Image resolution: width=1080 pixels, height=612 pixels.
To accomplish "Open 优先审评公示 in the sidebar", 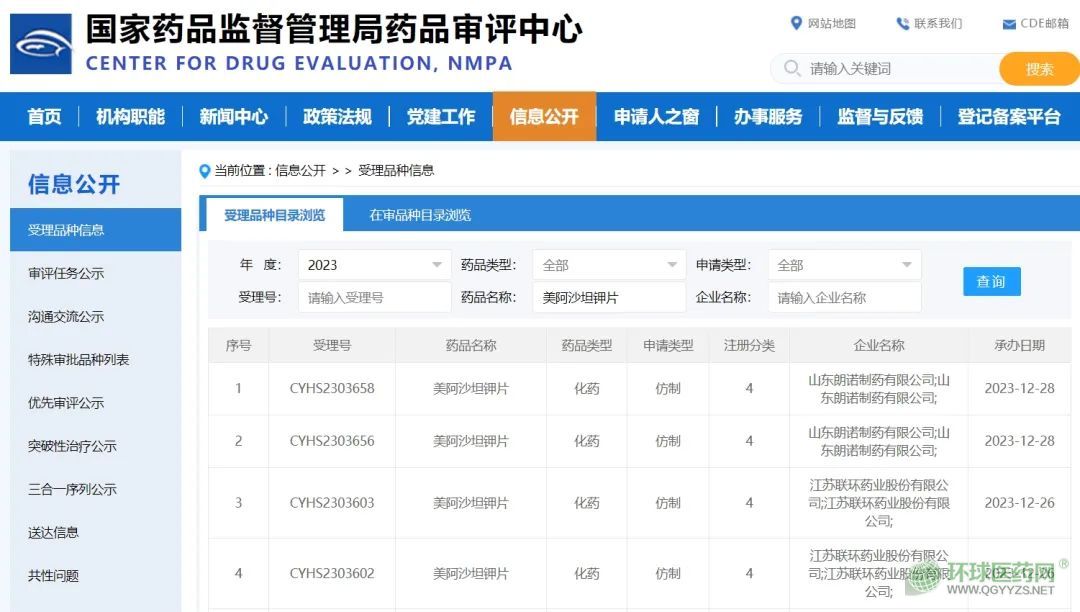I will [x=66, y=403].
